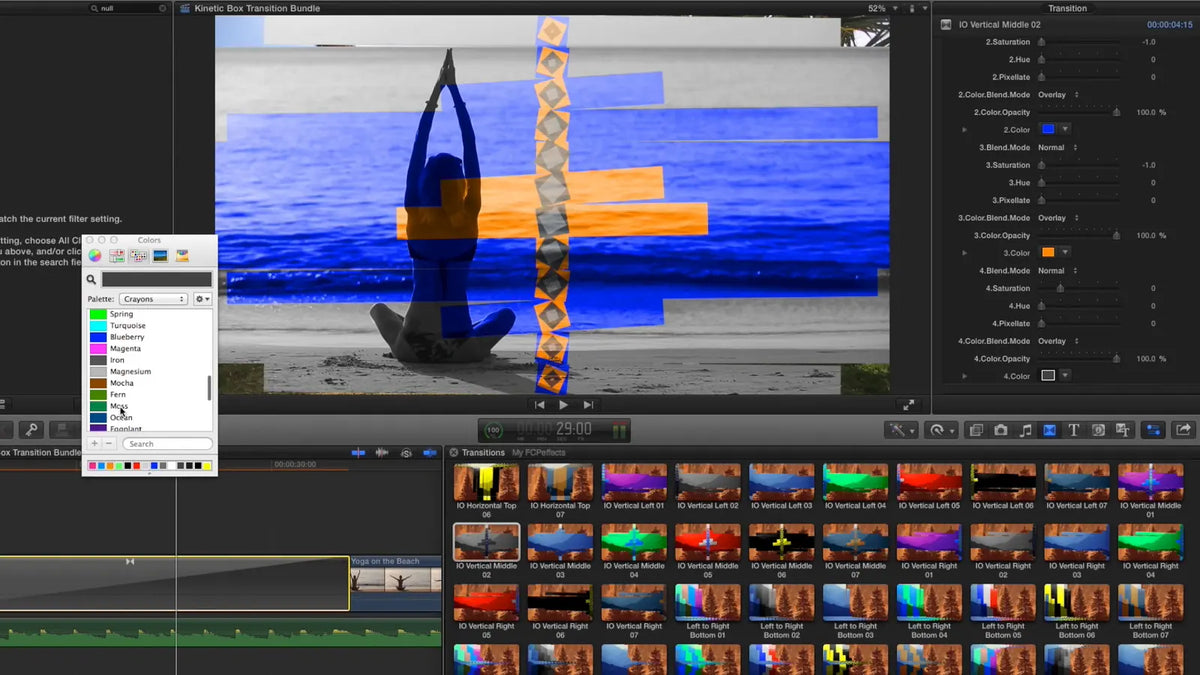1200x675 pixels.
Task: Toggle the Transitions browser icon
Action: [x=1050, y=430]
